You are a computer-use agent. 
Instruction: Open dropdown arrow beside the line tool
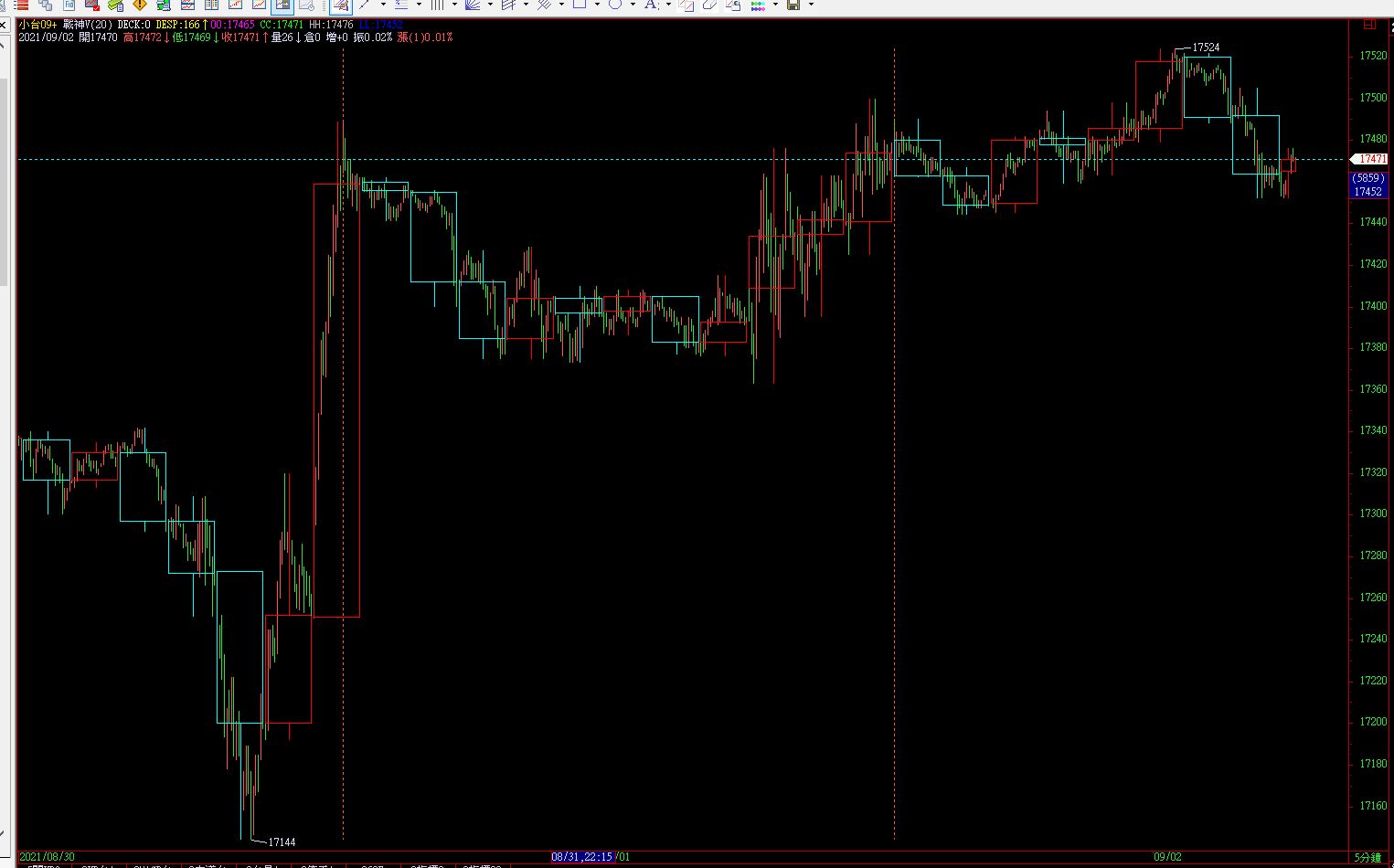coord(384,5)
